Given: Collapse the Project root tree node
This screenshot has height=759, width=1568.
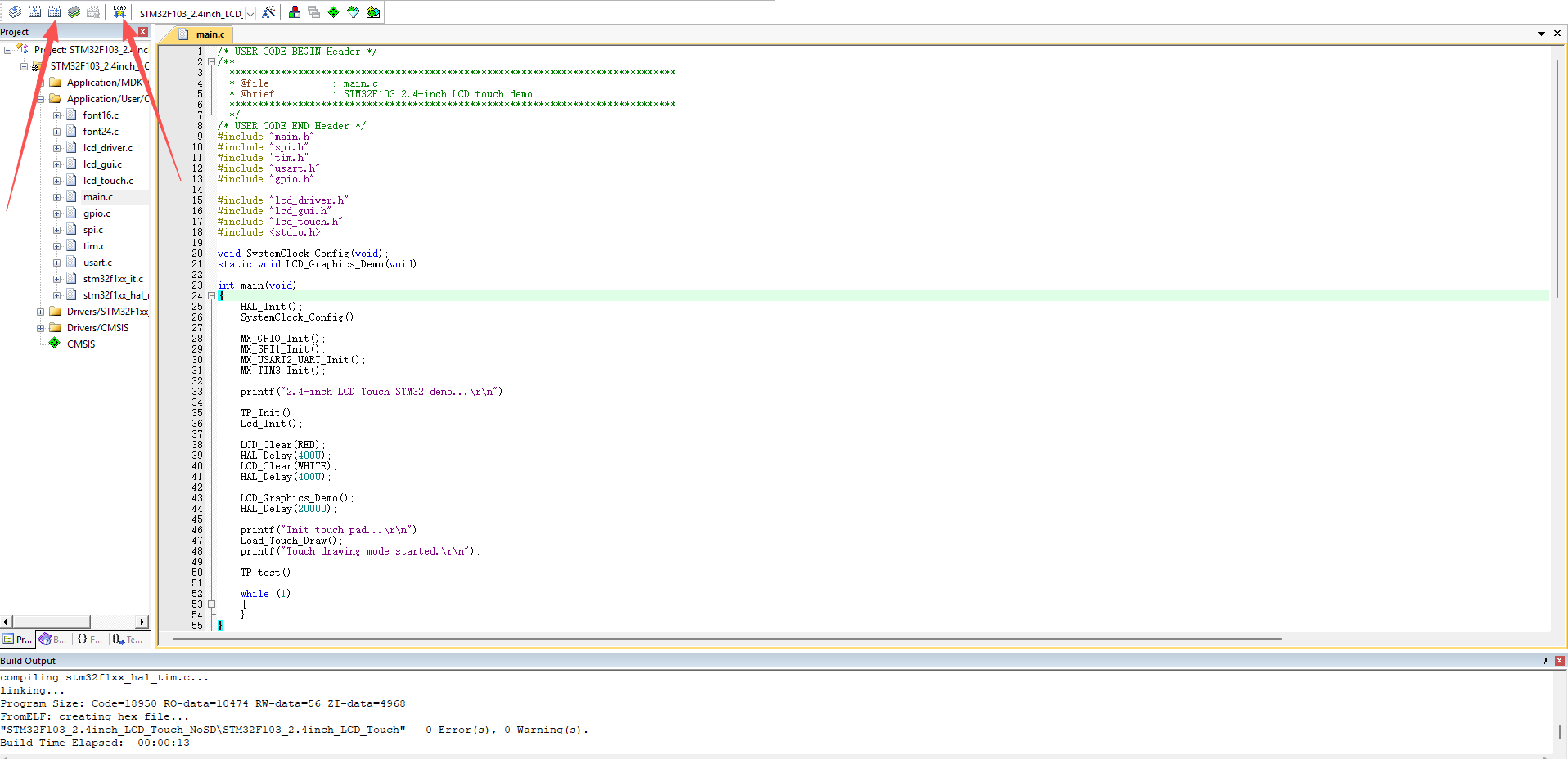Looking at the screenshot, I should pos(7,50).
